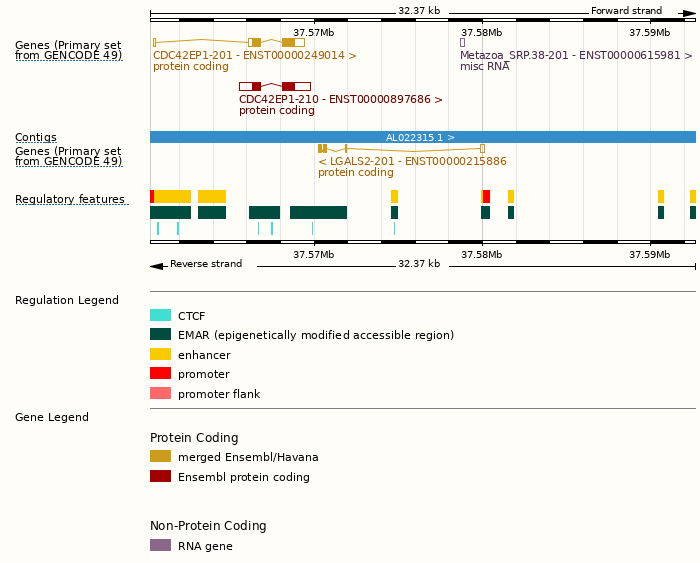The height and width of the screenshot is (563, 700).
Task: Click the red promoter feature near 37.58Mb
Action: tap(486, 197)
